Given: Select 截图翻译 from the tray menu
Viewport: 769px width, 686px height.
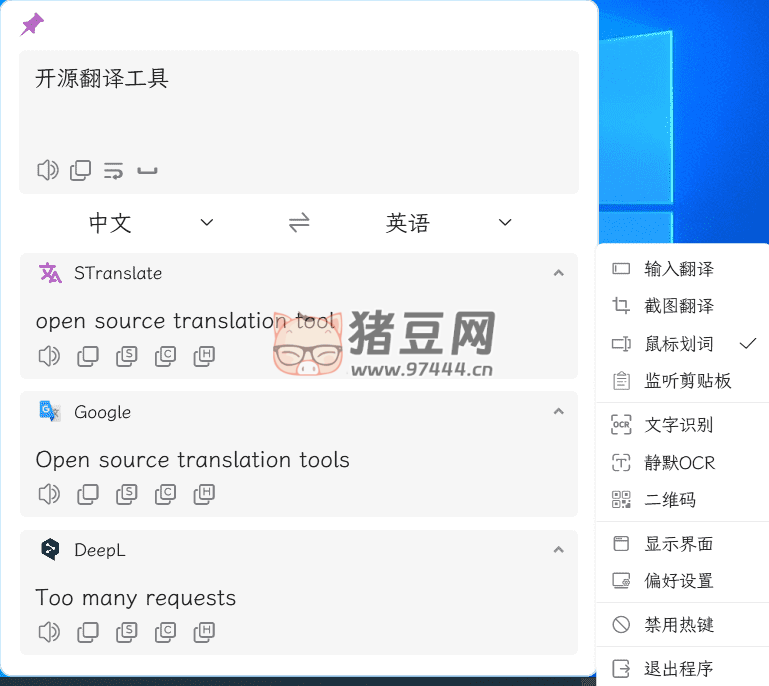Looking at the screenshot, I should 679,306.
